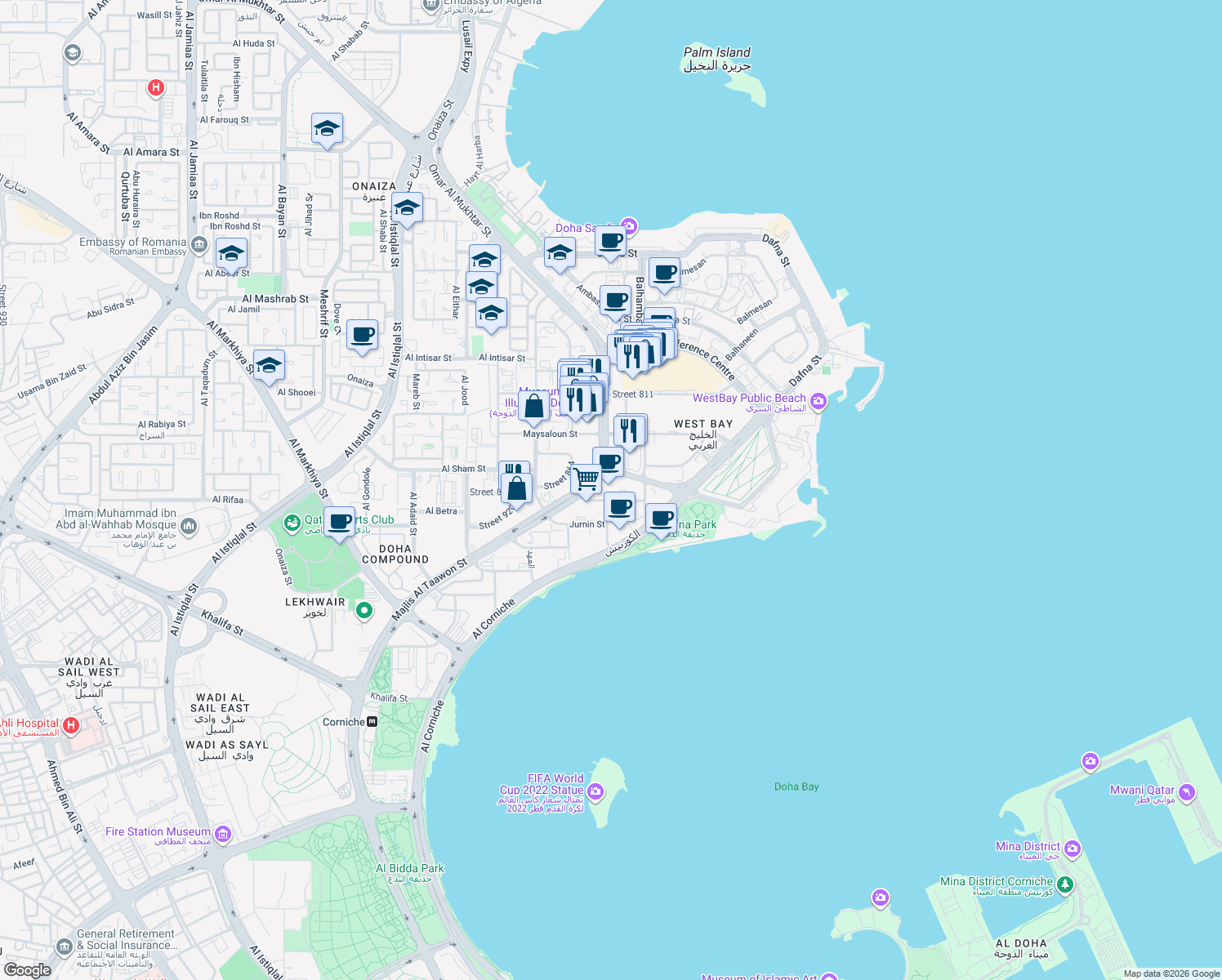Image resolution: width=1222 pixels, height=980 pixels.
Task: Open the Embassy of Romania marker
Action: [198, 244]
